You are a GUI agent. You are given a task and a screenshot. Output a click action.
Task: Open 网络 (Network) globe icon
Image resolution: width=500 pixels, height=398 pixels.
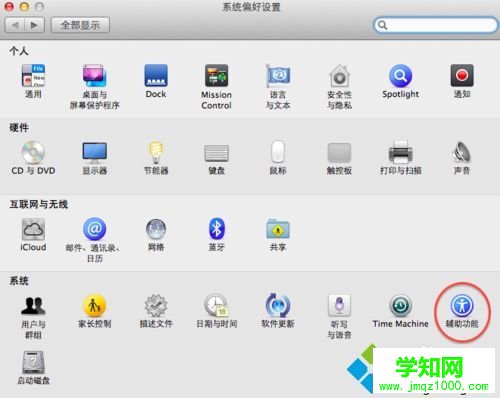click(156, 229)
